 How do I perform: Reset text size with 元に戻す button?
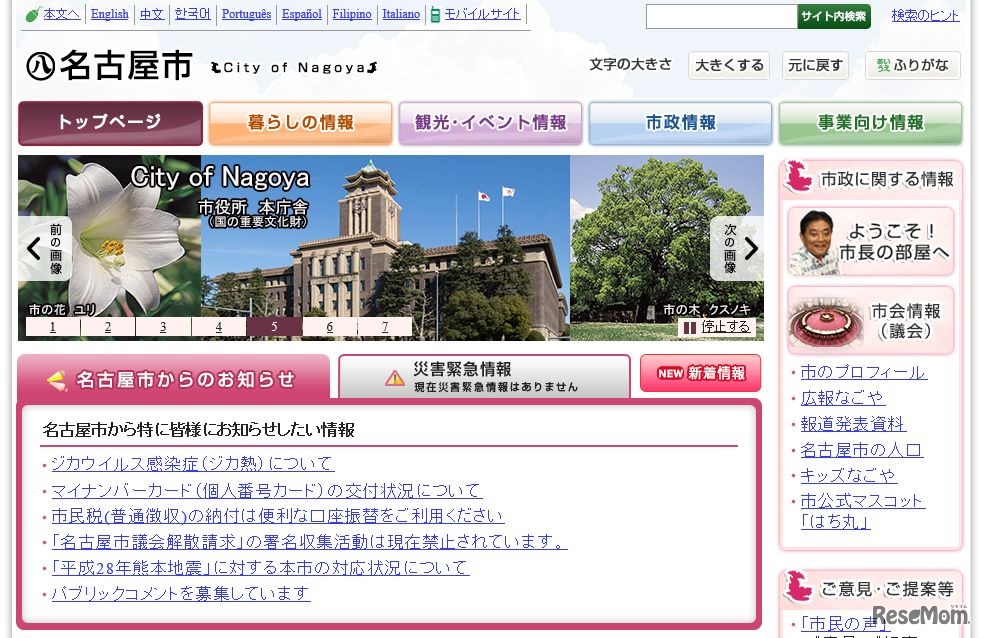(815, 65)
